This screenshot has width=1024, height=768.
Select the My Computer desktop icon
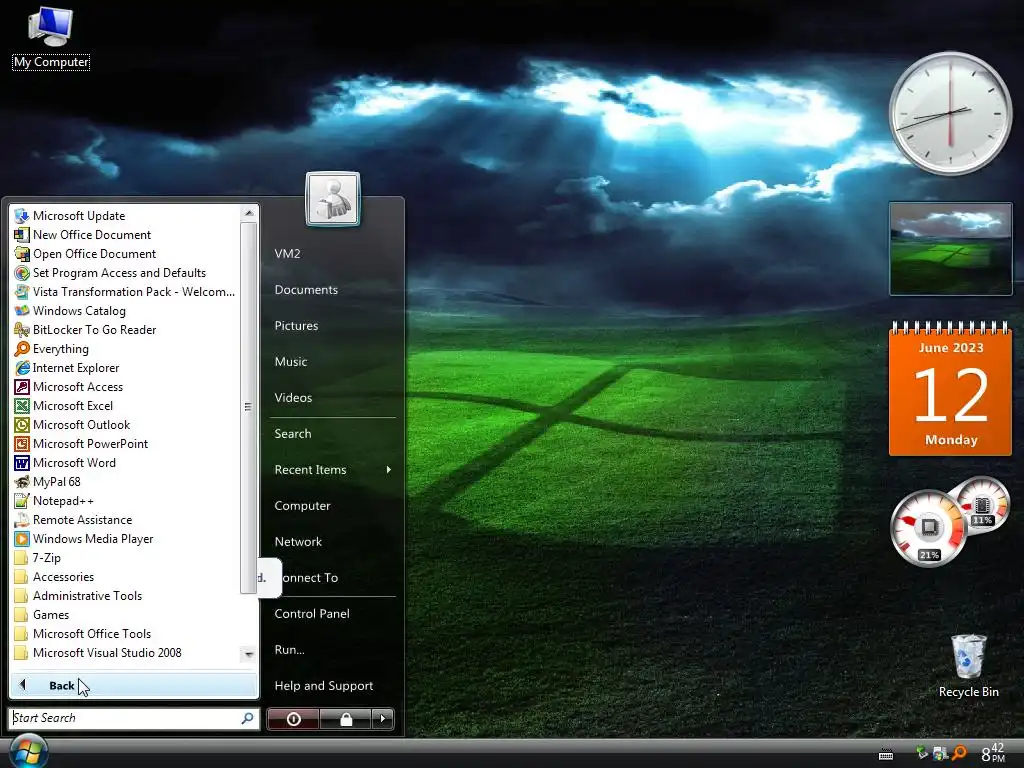(51, 38)
